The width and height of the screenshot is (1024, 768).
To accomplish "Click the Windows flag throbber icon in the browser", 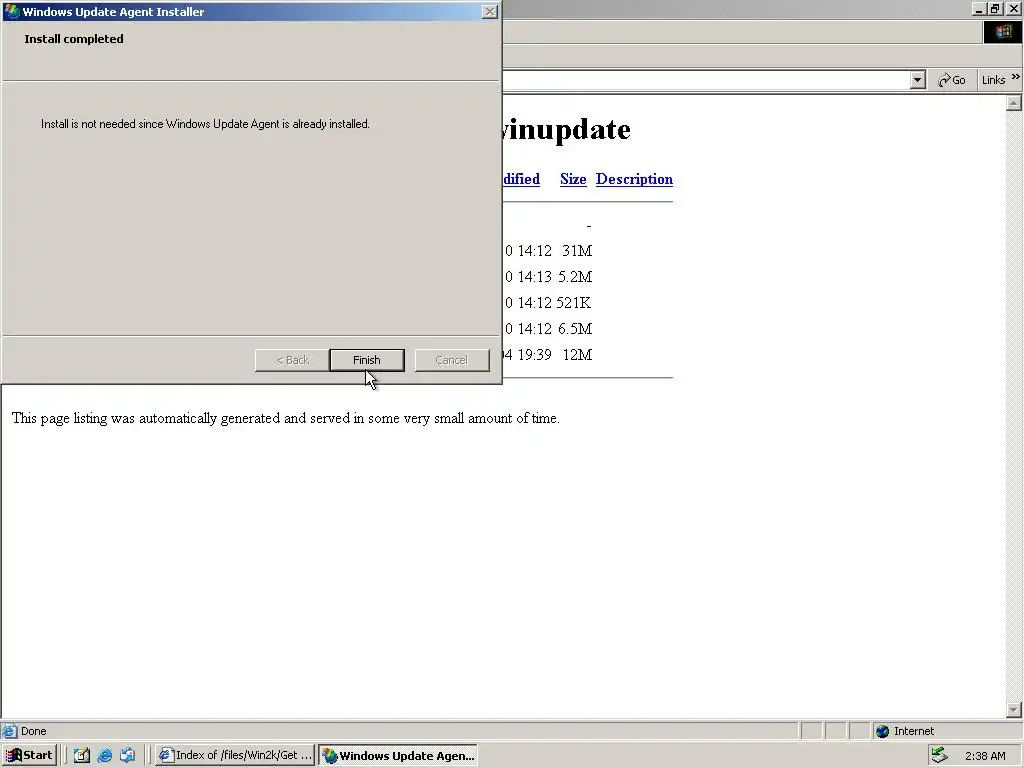I will [x=1002, y=32].
